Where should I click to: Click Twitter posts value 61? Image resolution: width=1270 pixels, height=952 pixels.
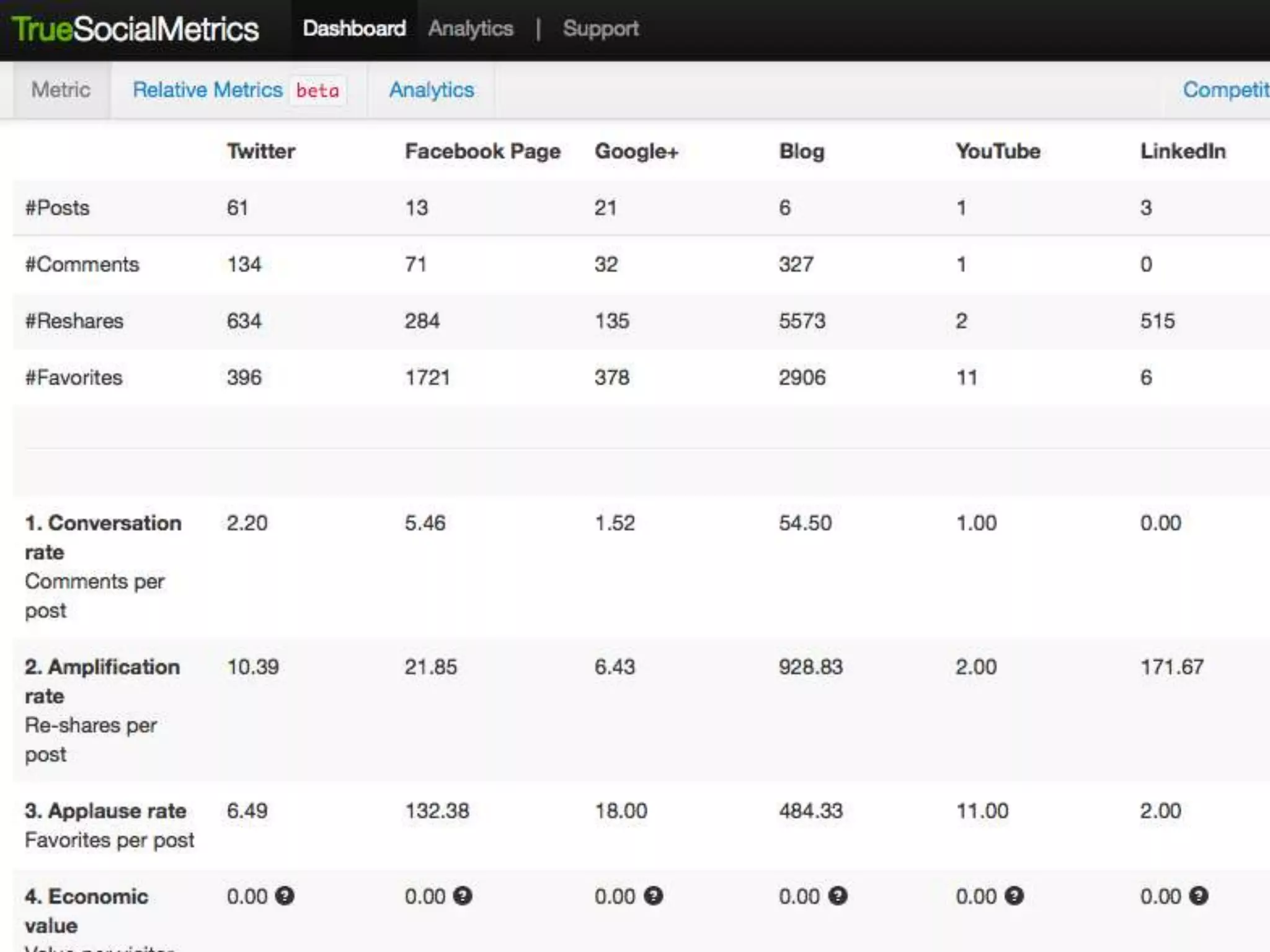pyautogui.click(x=238, y=208)
